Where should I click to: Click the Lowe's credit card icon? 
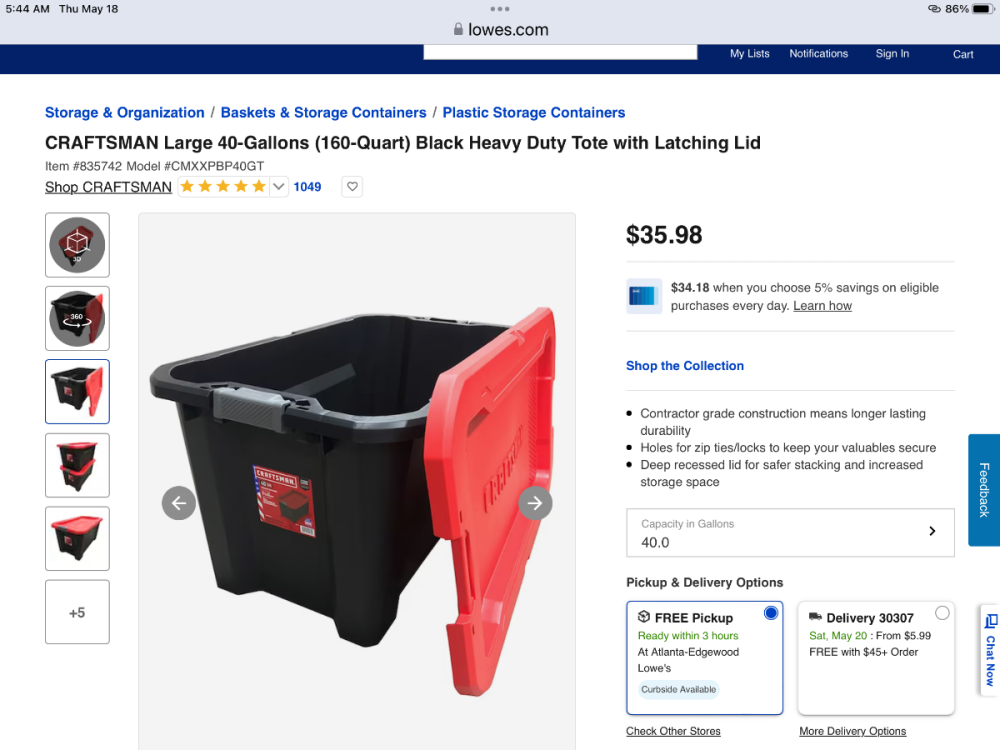[643, 297]
